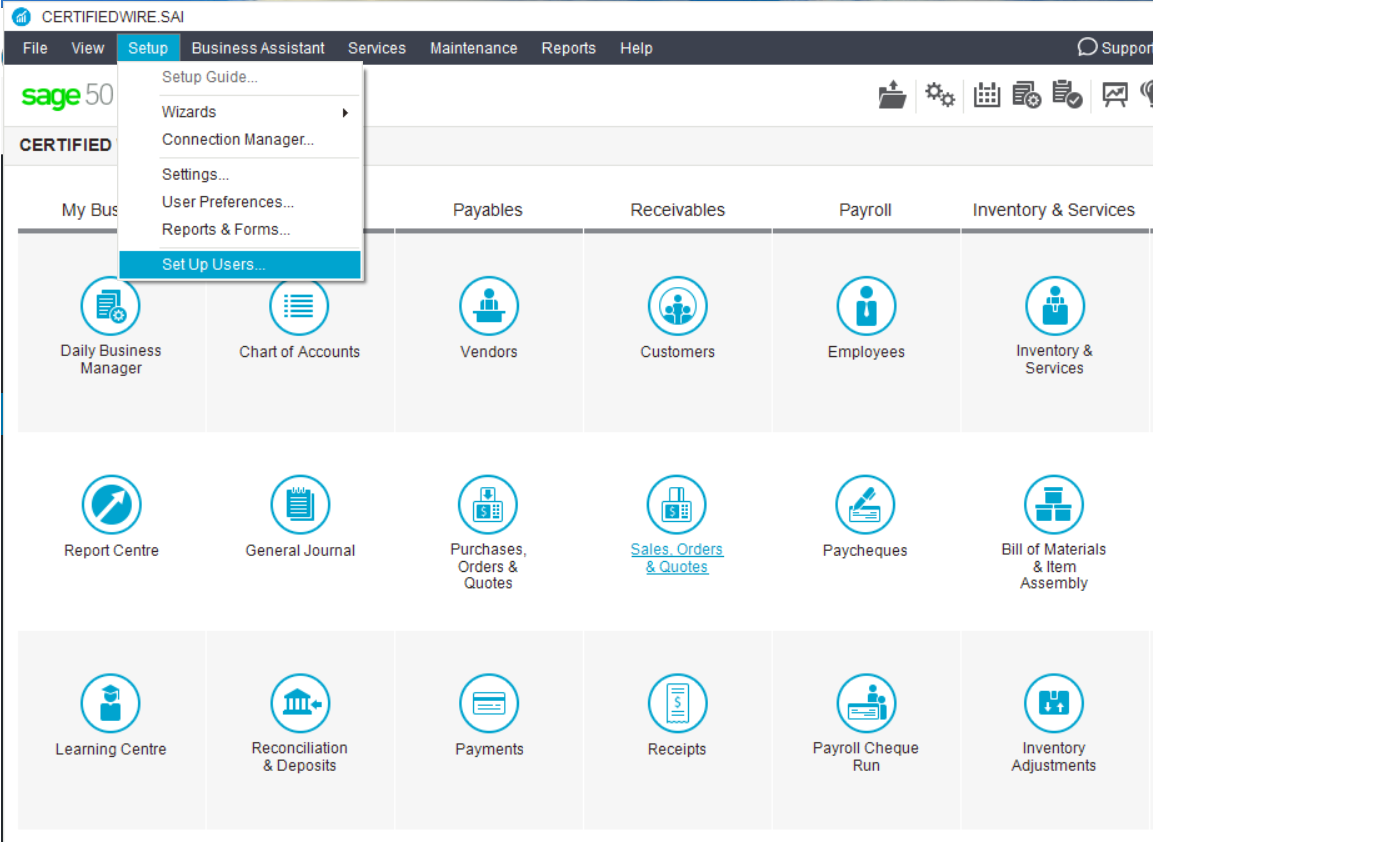Screen dimensions: 1395x842
Task: Open the Chart of Accounts icon
Action: pos(299,306)
